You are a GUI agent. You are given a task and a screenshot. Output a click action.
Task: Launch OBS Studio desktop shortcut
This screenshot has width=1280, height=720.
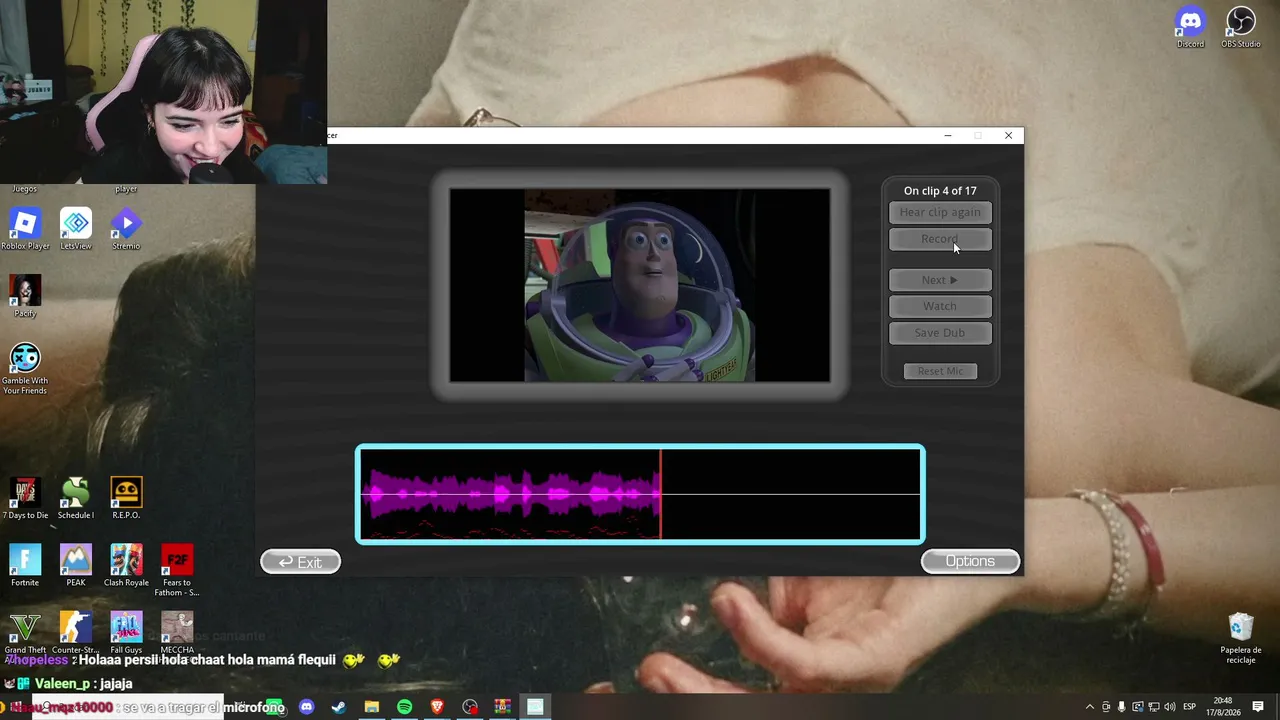point(1240,27)
